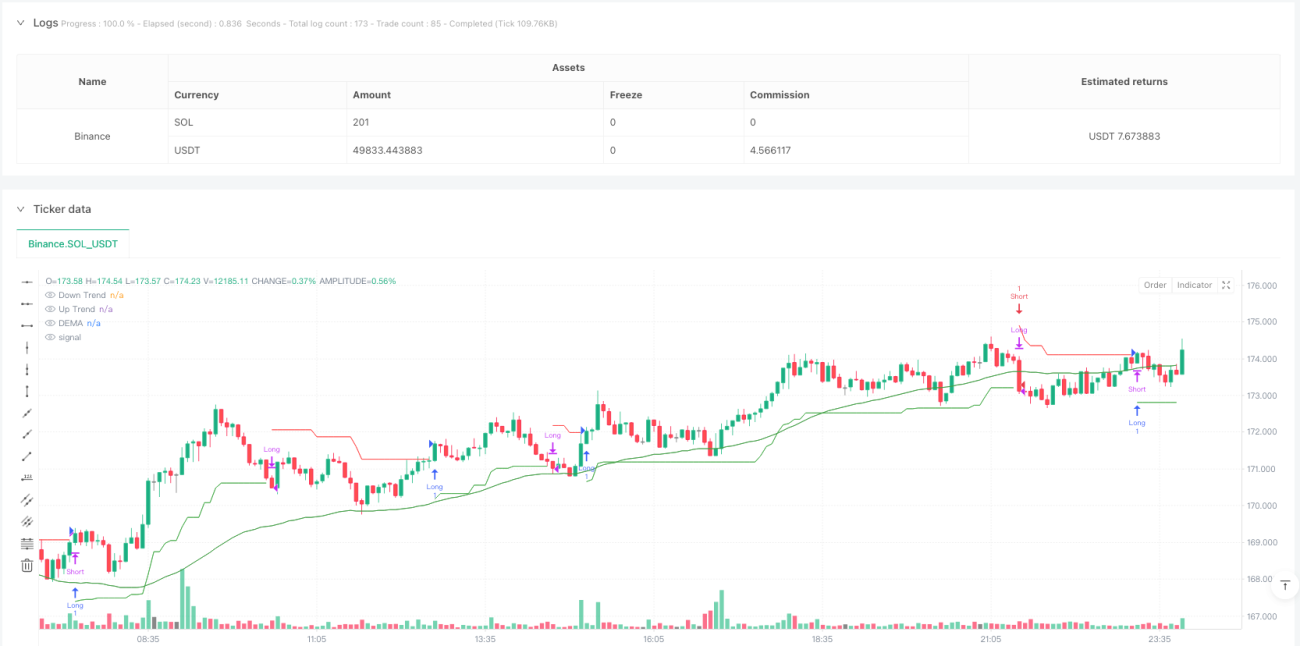
Task: Select the Fibonacci retracement lines tool
Action: 27,543
